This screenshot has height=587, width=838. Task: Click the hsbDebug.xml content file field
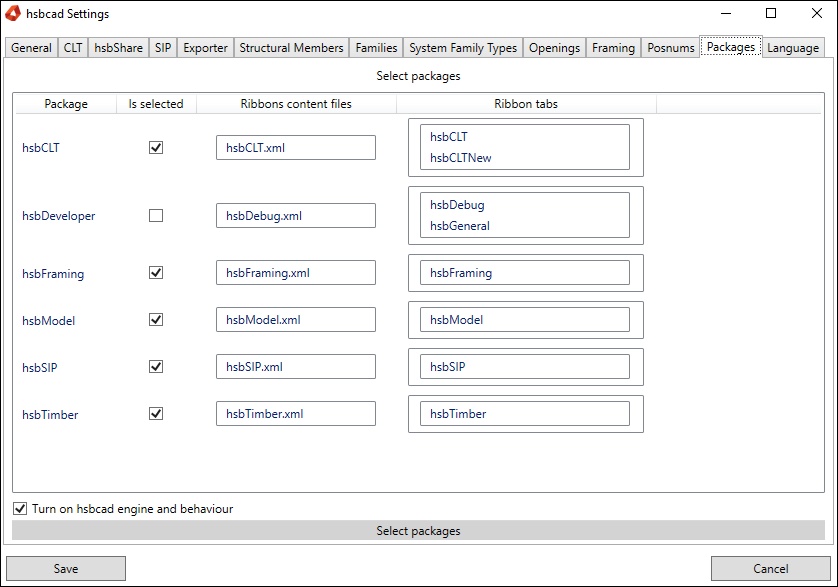[296, 215]
